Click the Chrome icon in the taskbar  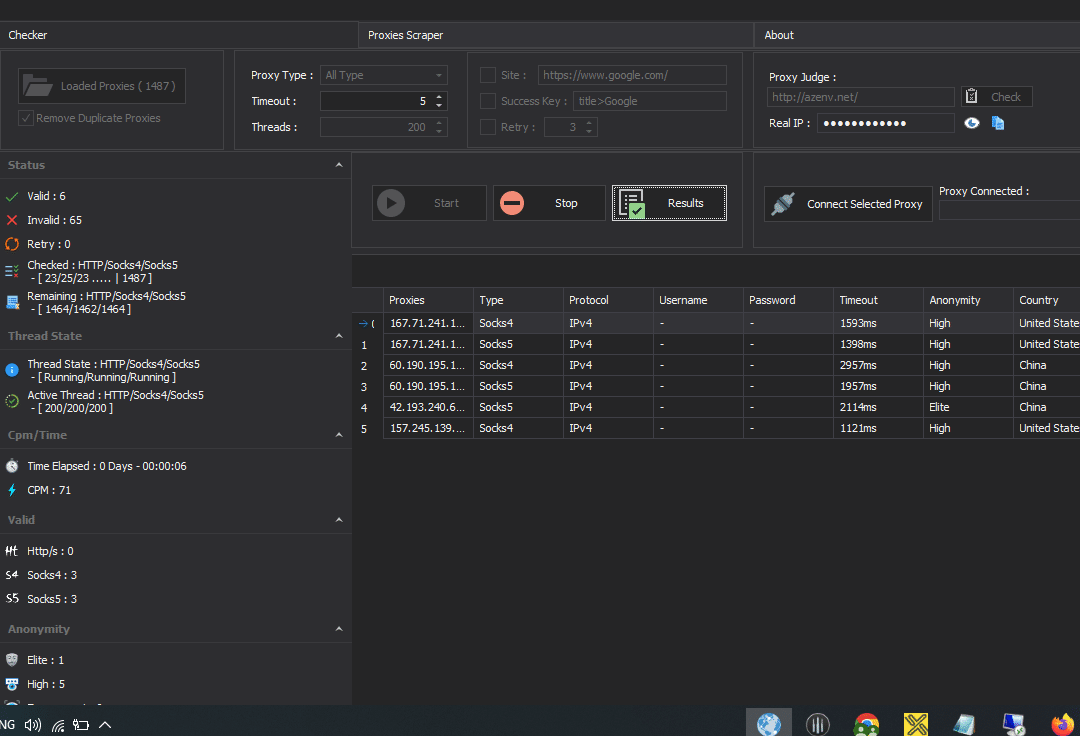pyautogui.click(x=866, y=724)
